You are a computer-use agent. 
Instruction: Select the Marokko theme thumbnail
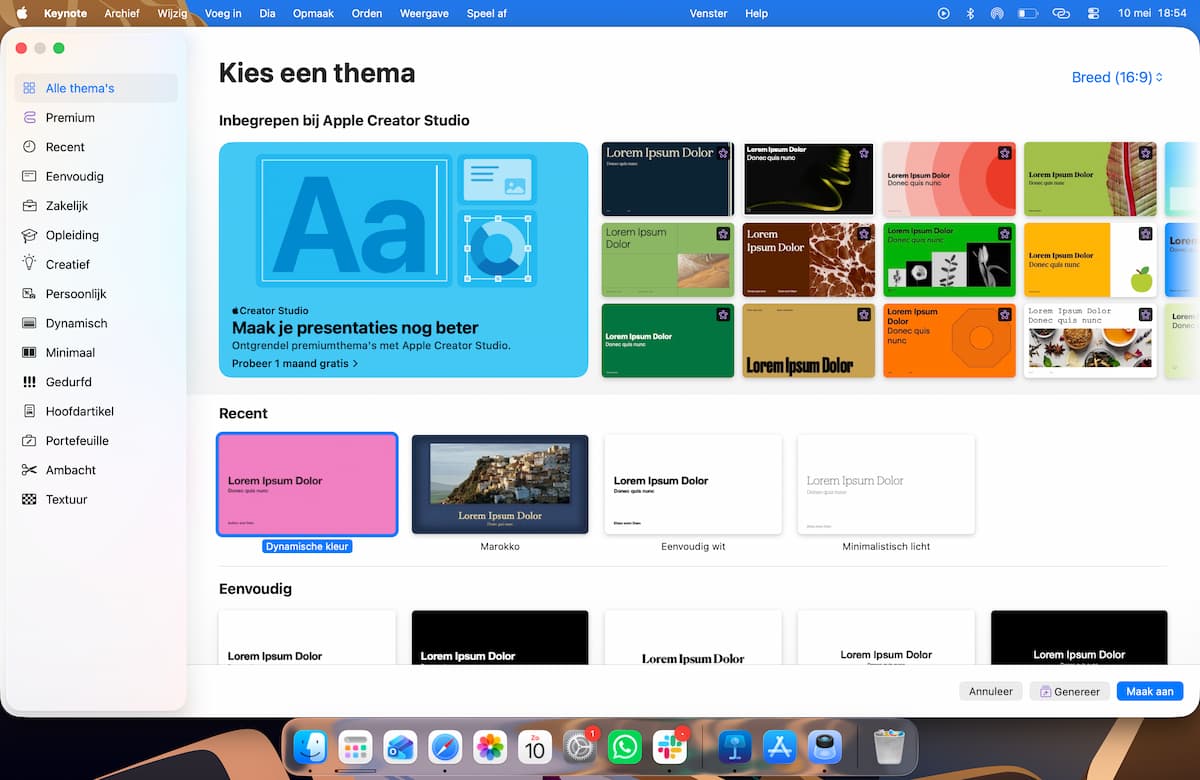coord(500,485)
